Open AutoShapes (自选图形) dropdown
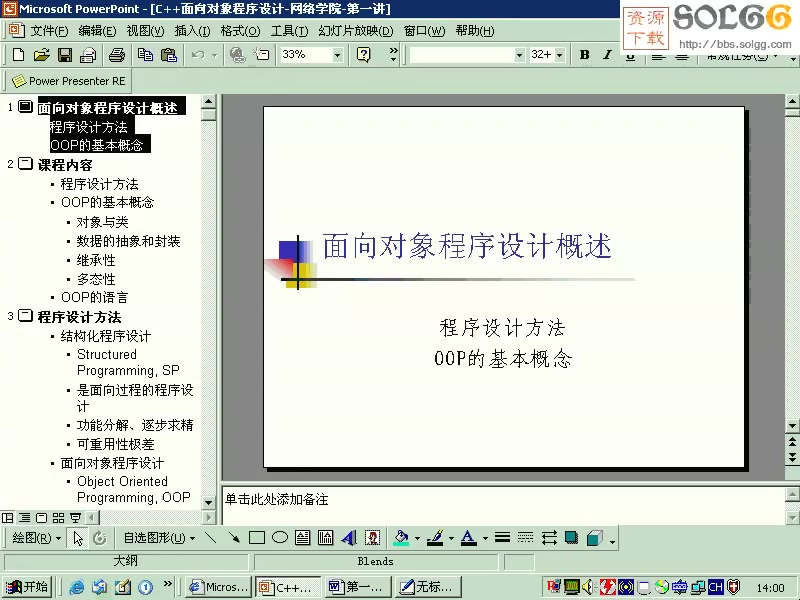Viewport: 800px width, 600px height. point(159,538)
